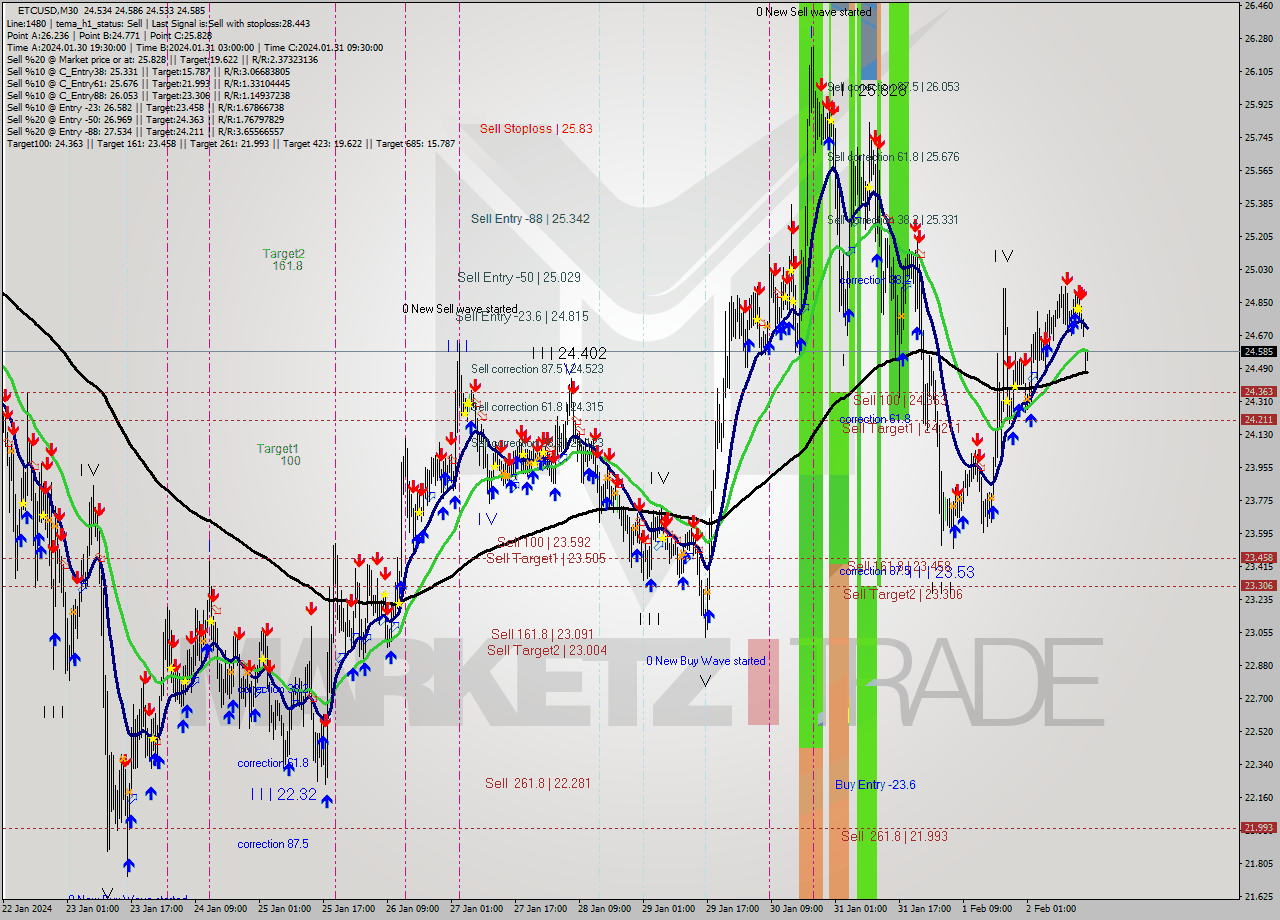
Task: Click the Target1 100 label
Action: [278, 455]
